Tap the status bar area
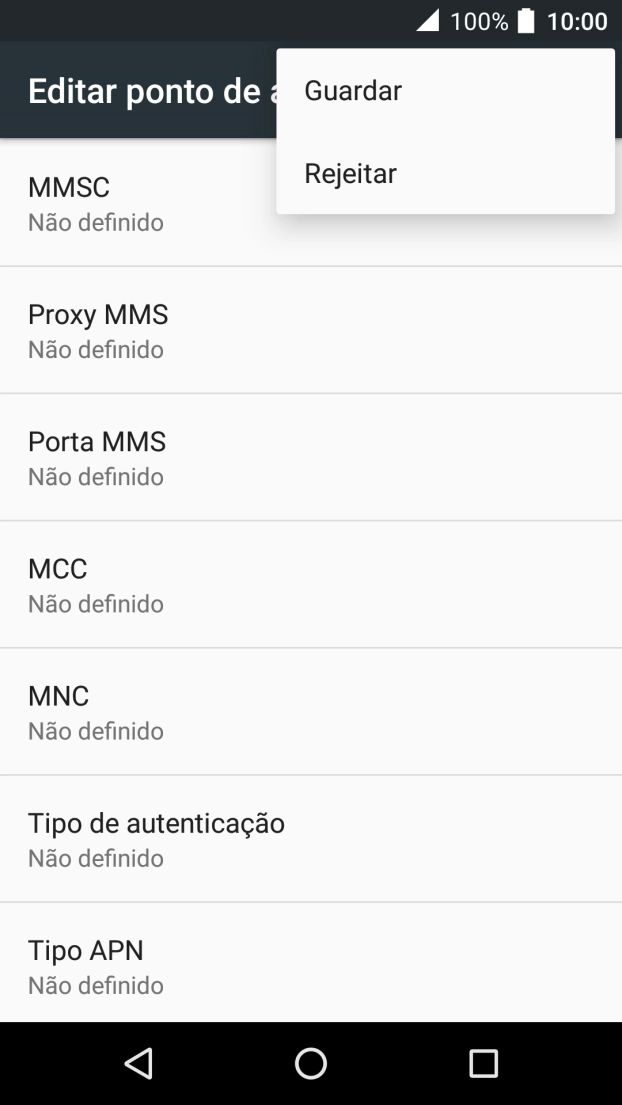Image resolution: width=622 pixels, height=1105 pixels. coord(200,20)
